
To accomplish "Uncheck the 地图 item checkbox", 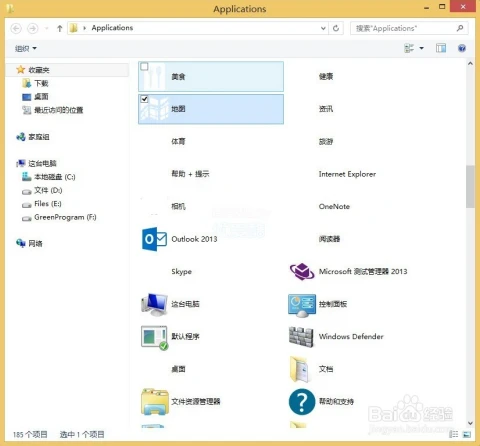I will [144, 99].
